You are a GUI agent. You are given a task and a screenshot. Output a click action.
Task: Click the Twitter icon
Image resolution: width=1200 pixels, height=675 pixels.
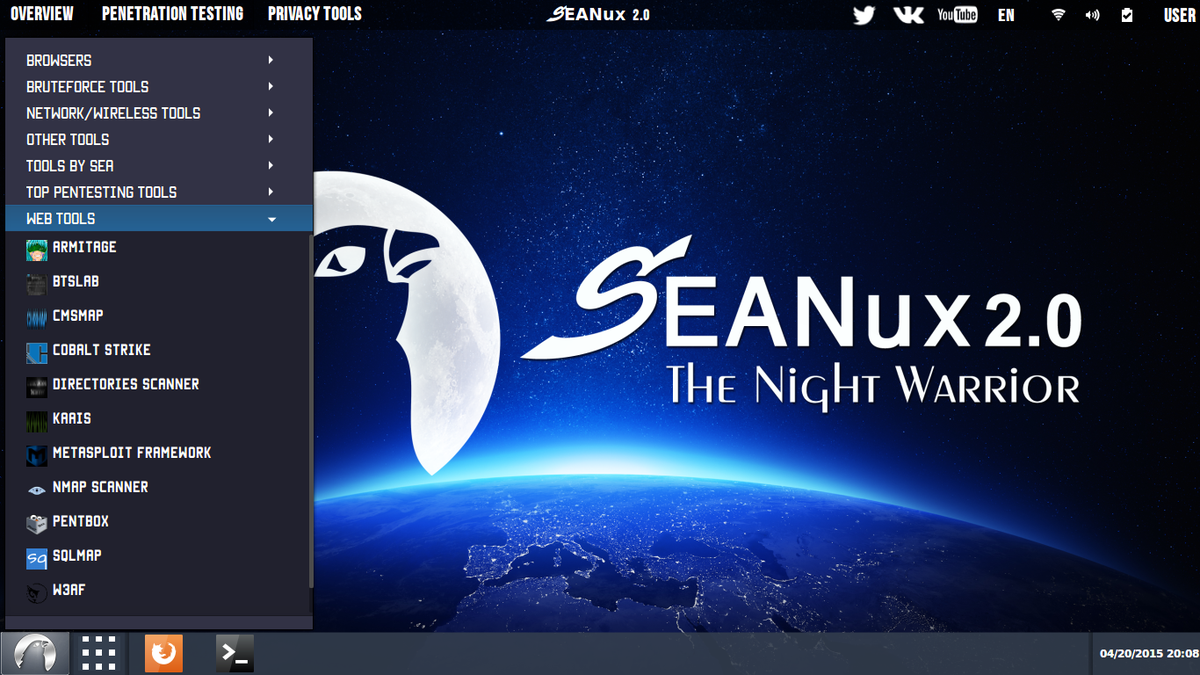863,14
